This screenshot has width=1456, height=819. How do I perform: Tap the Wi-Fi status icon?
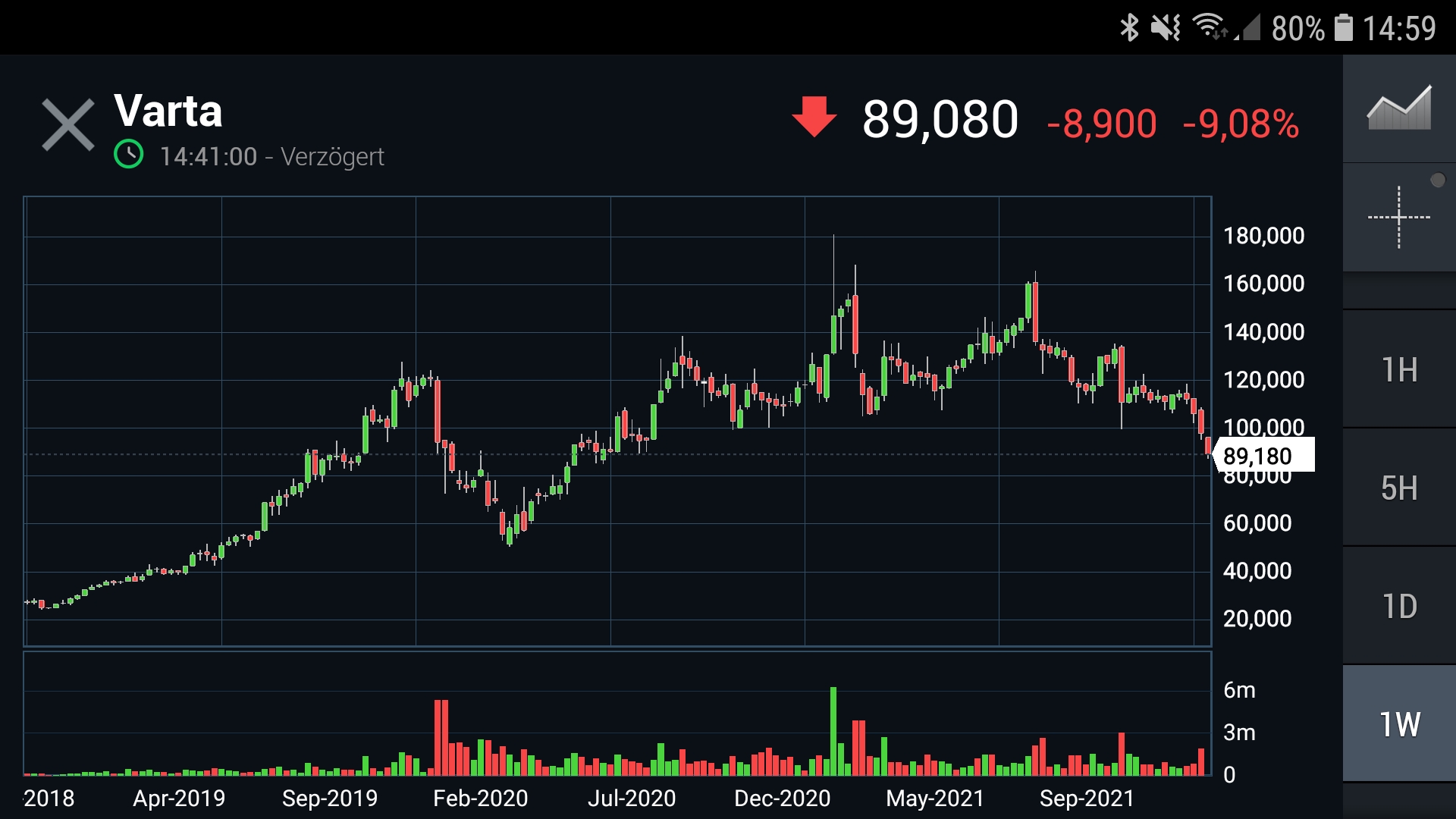1210,27
